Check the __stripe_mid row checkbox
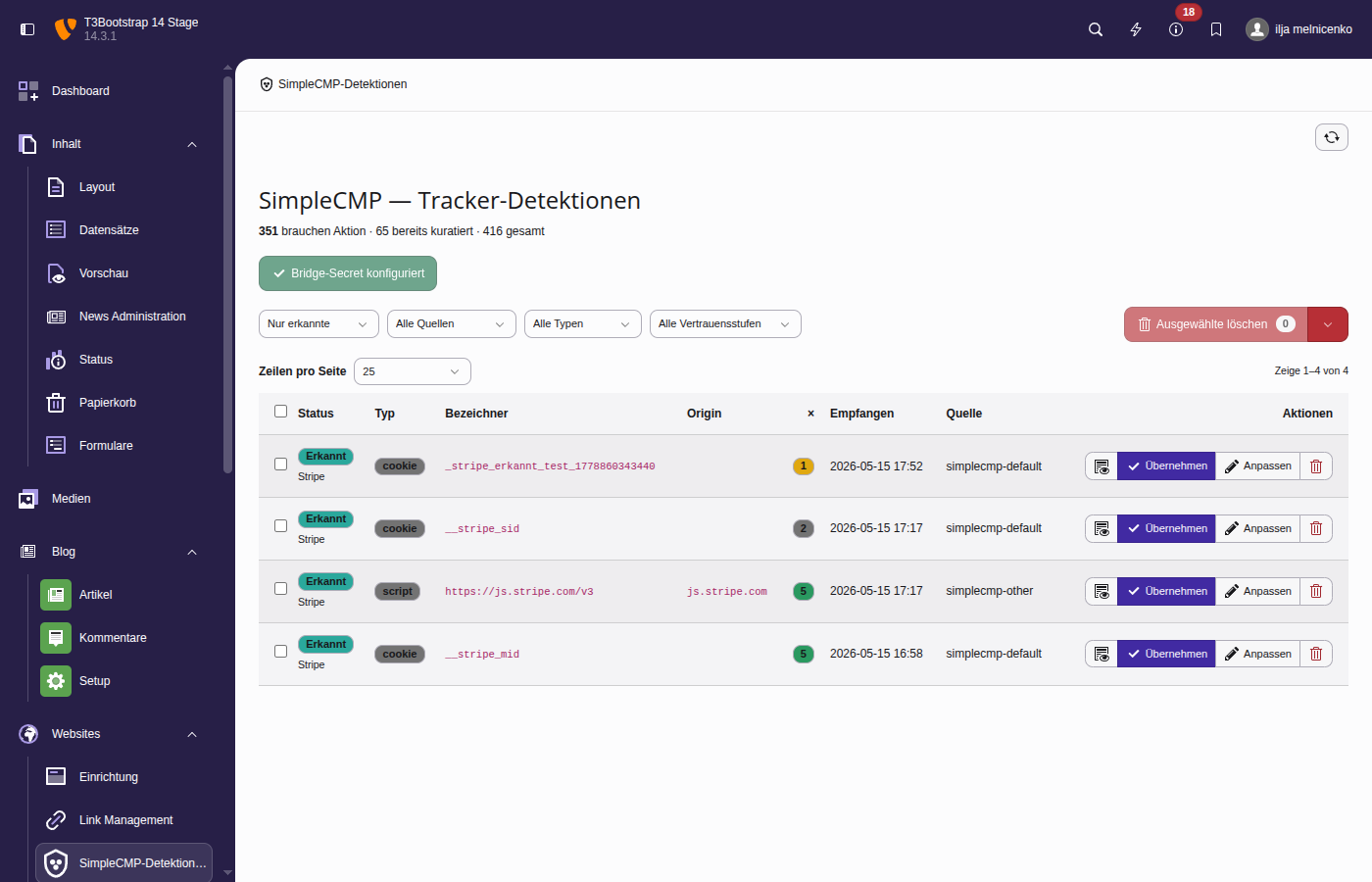 tap(281, 652)
